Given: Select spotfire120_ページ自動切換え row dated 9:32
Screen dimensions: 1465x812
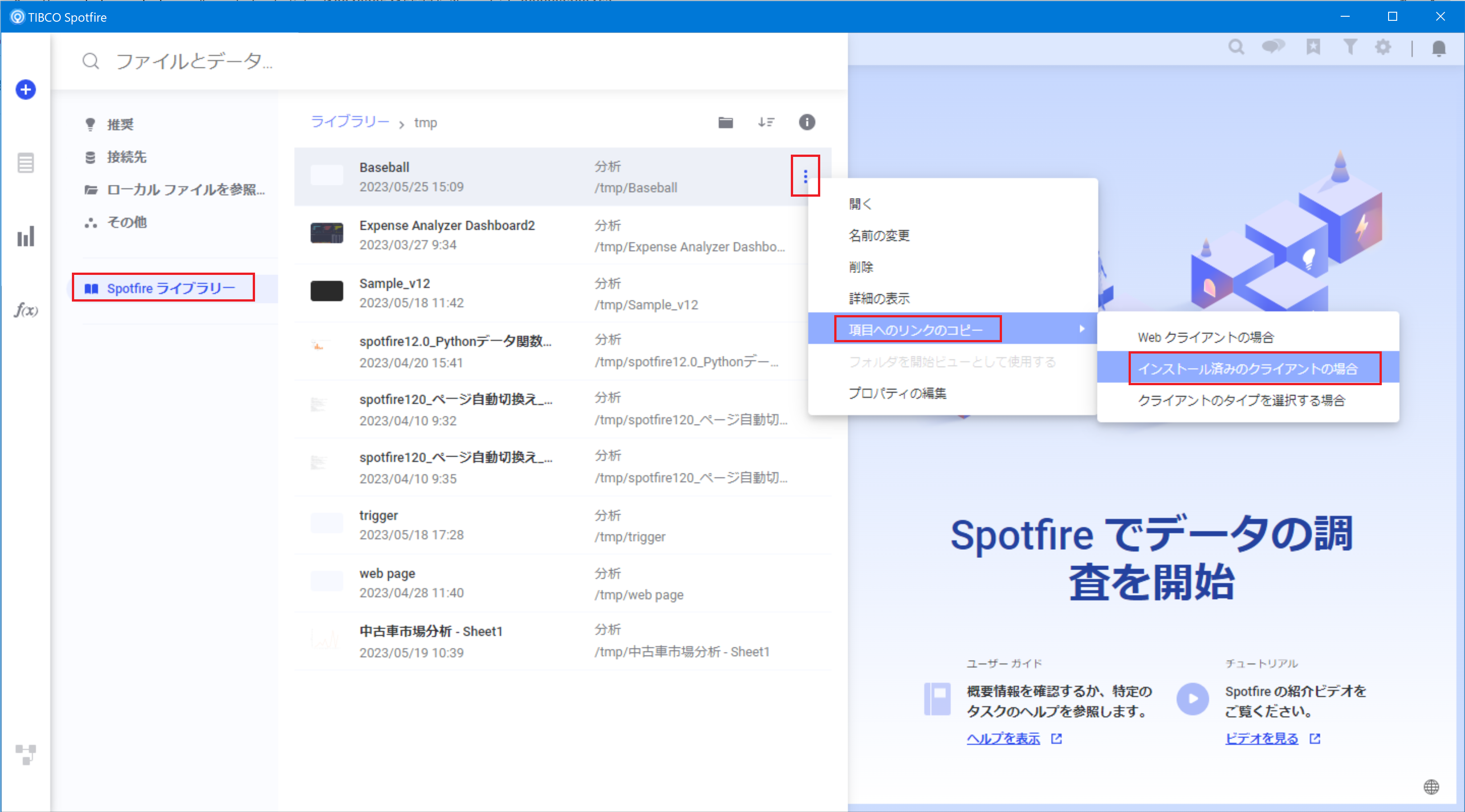Looking at the screenshot, I should tap(562, 409).
